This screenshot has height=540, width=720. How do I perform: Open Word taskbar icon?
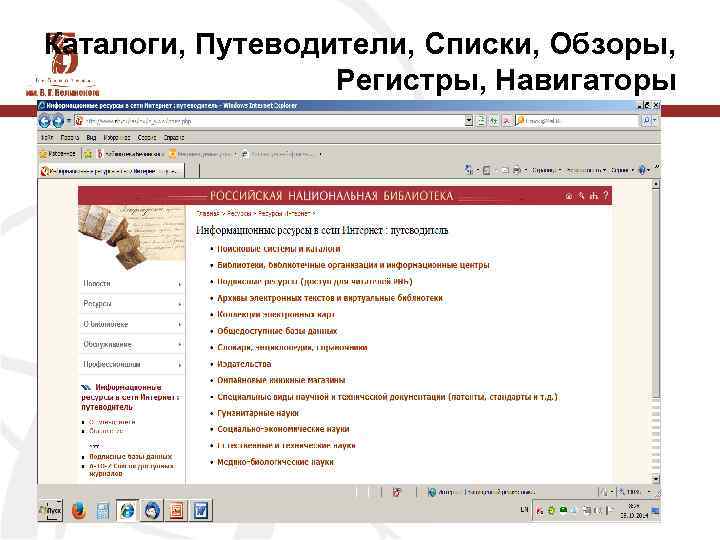(201, 511)
